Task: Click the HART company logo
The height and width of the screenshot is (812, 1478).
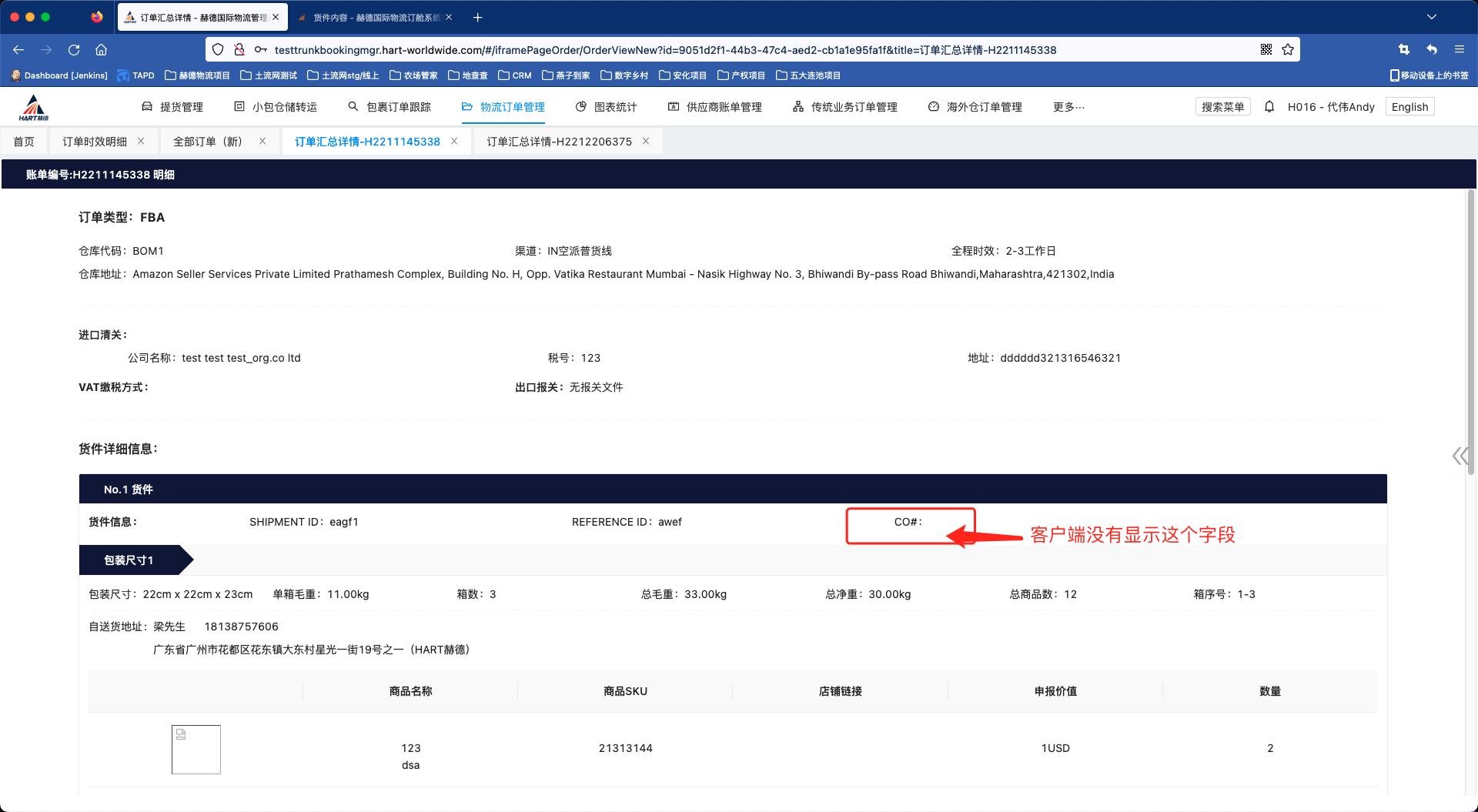Action: pos(34,108)
